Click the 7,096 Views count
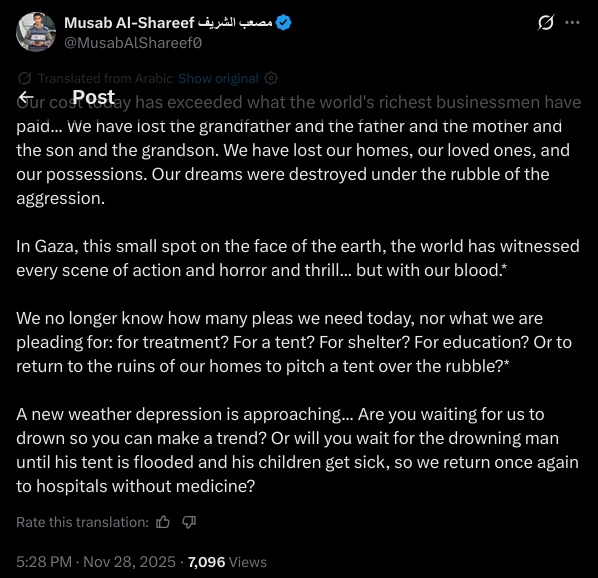 pos(227,562)
